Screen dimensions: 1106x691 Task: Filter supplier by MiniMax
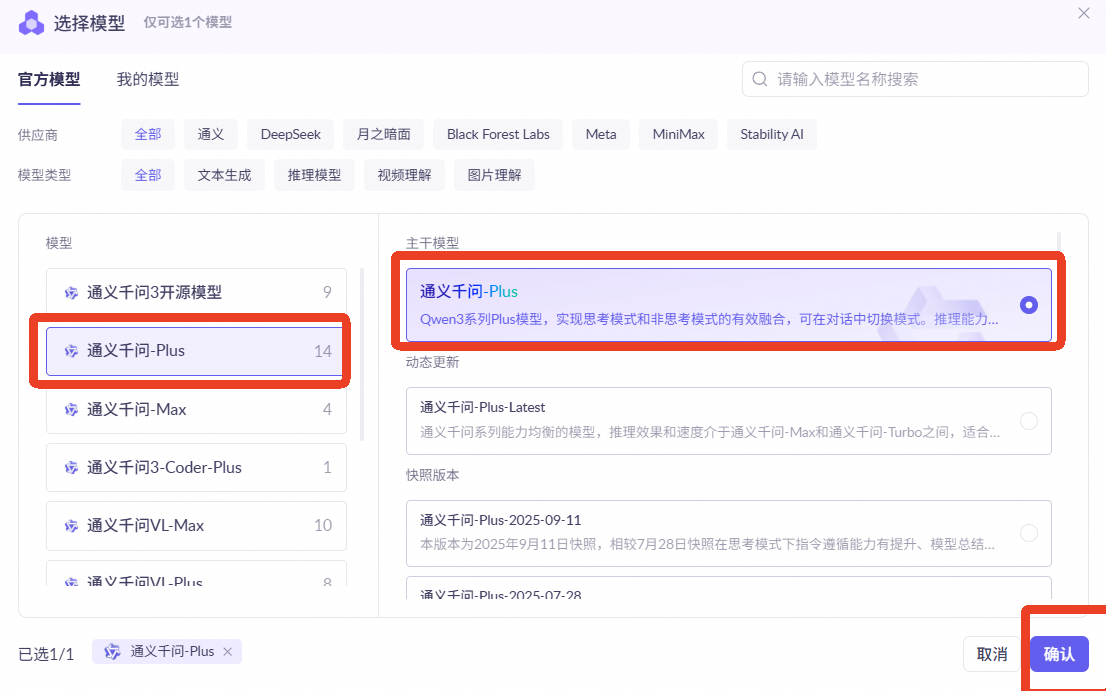[679, 135]
